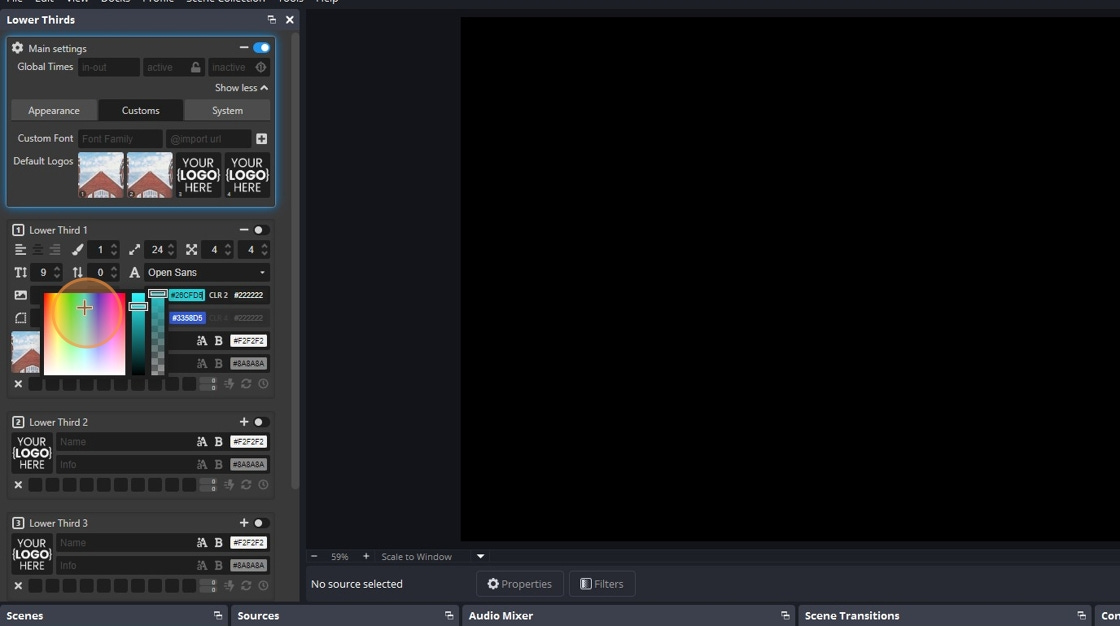Add custom font with the plus icon
This screenshot has width=1120, height=626.
tap(261, 139)
